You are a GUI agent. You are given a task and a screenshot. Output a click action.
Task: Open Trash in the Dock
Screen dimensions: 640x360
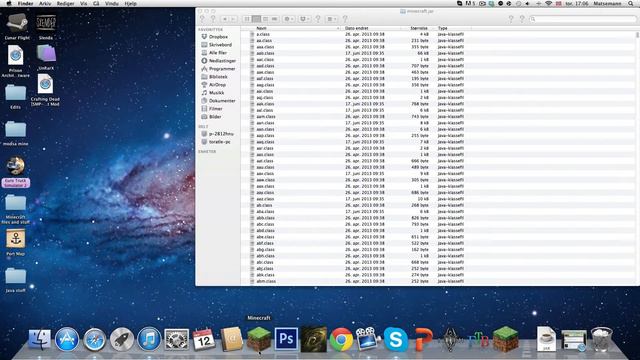(601, 339)
